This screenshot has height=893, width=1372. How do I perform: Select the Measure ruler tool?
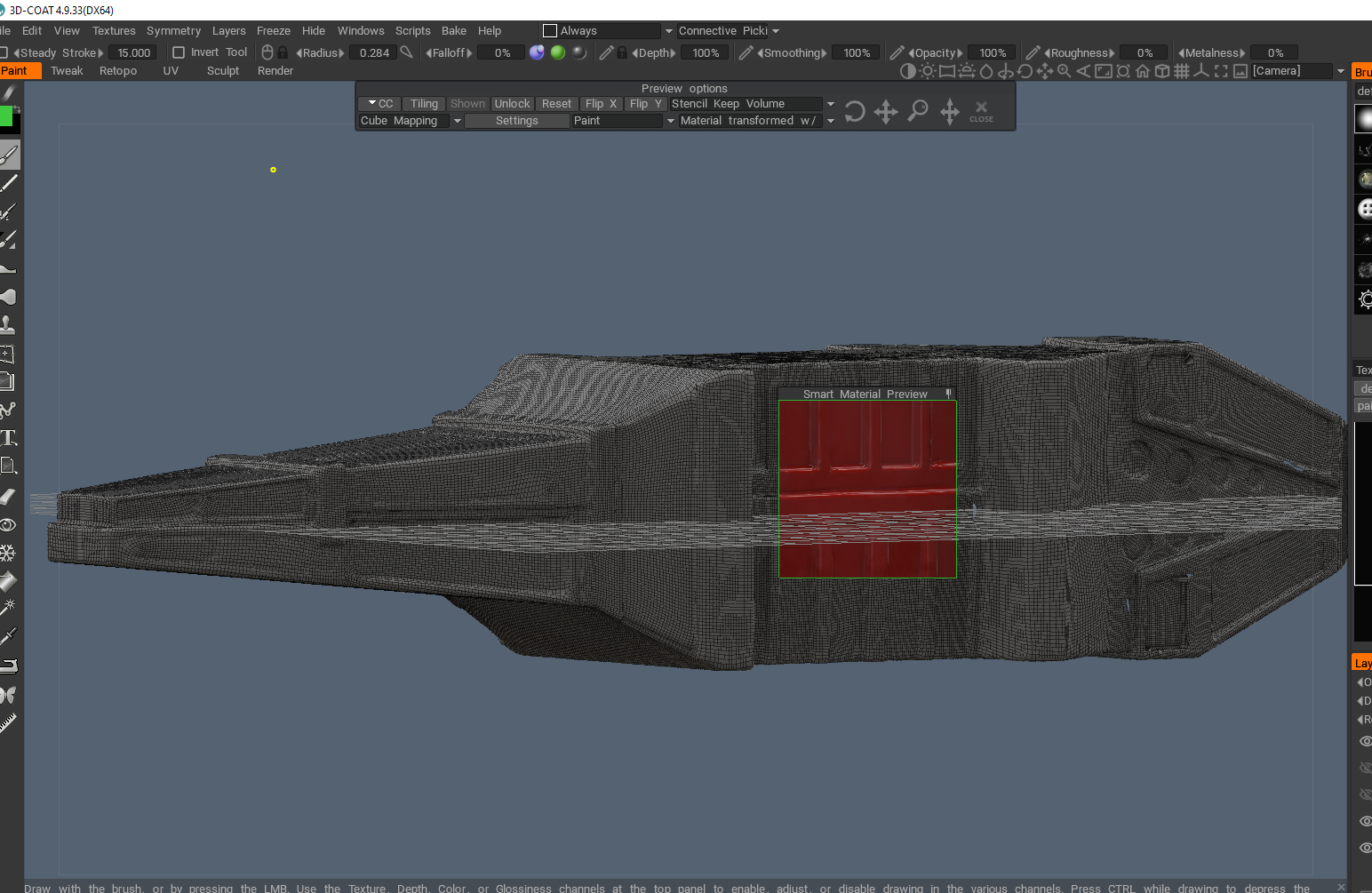(x=9, y=722)
